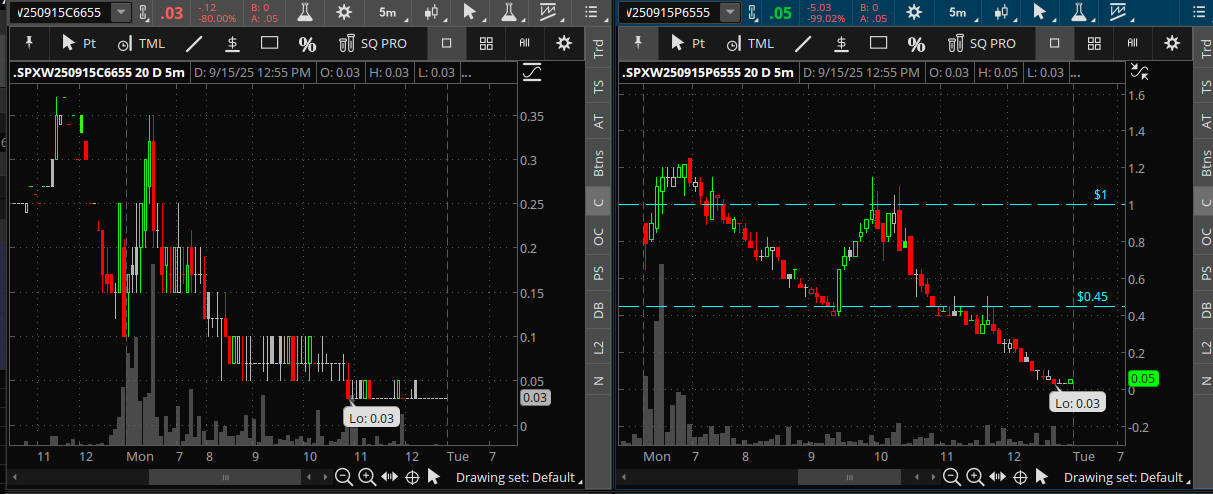Click the left chart's horizontal scrollbar thumb
The height and width of the screenshot is (494, 1213).
click(225, 477)
